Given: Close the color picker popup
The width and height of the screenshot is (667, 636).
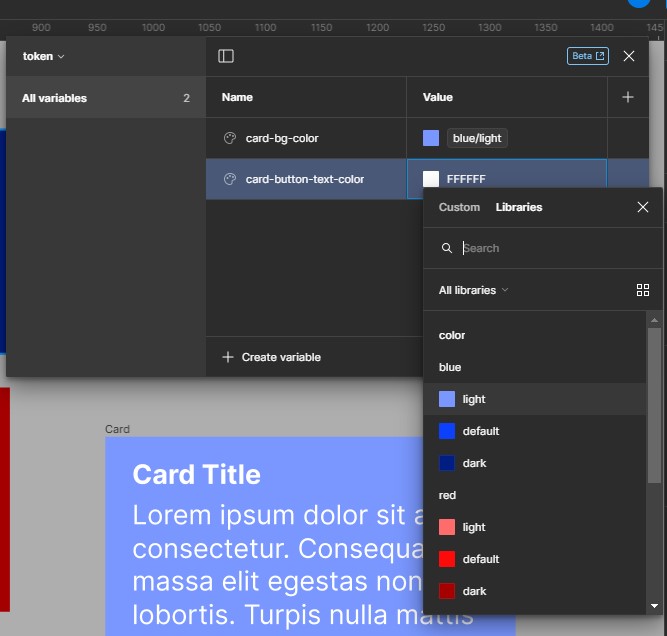Looking at the screenshot, I should coord(643,207).
